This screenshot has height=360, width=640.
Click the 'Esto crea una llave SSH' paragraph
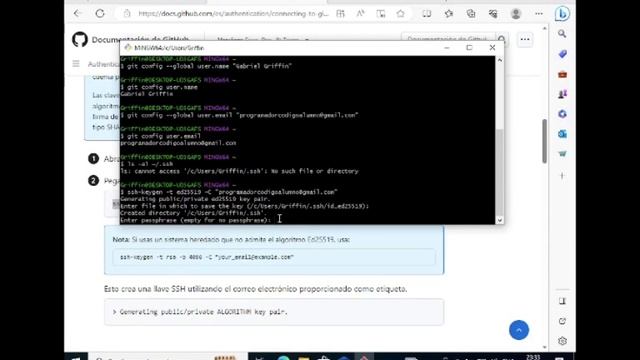[x=256, y=289]
